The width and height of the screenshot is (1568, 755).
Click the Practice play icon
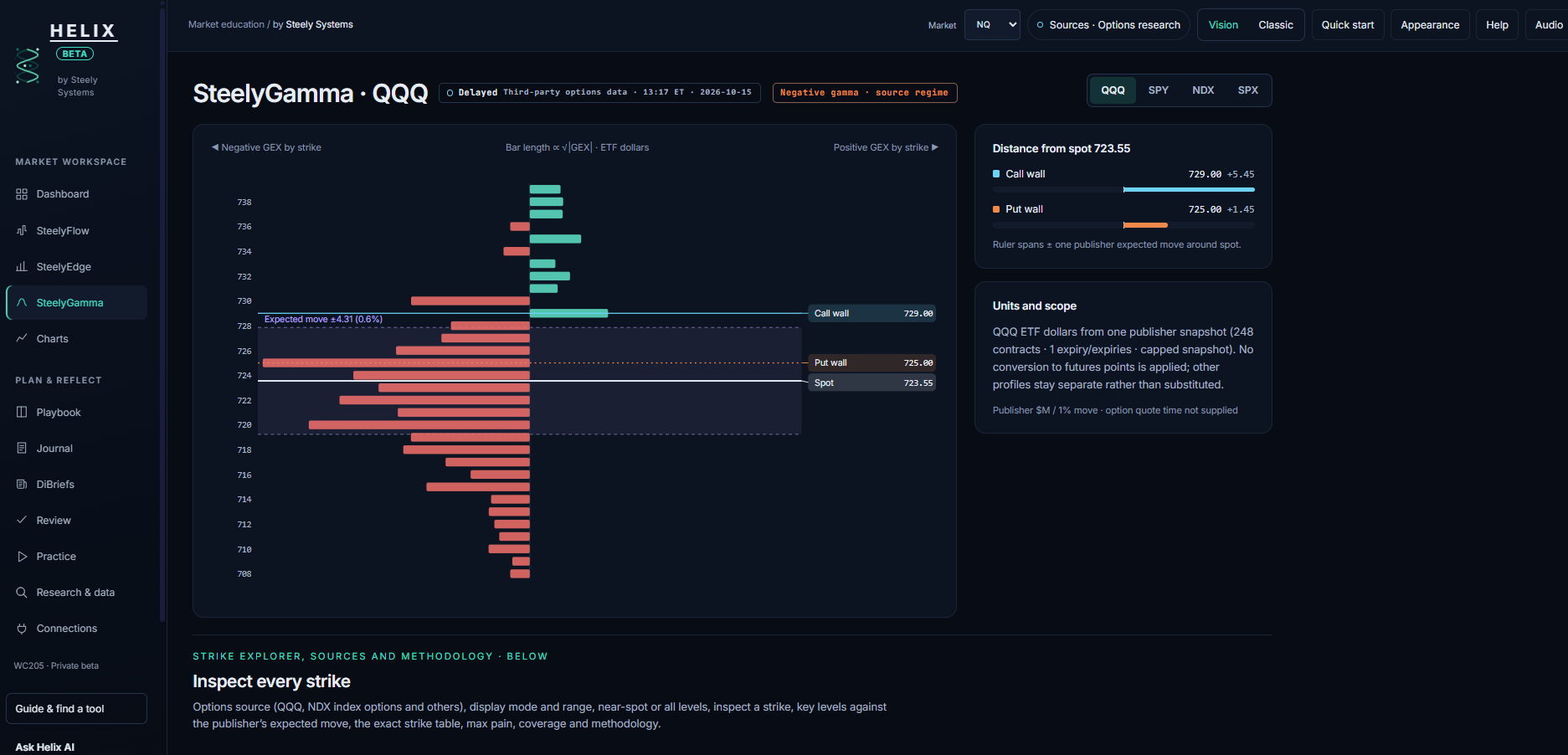coord(22,556)
